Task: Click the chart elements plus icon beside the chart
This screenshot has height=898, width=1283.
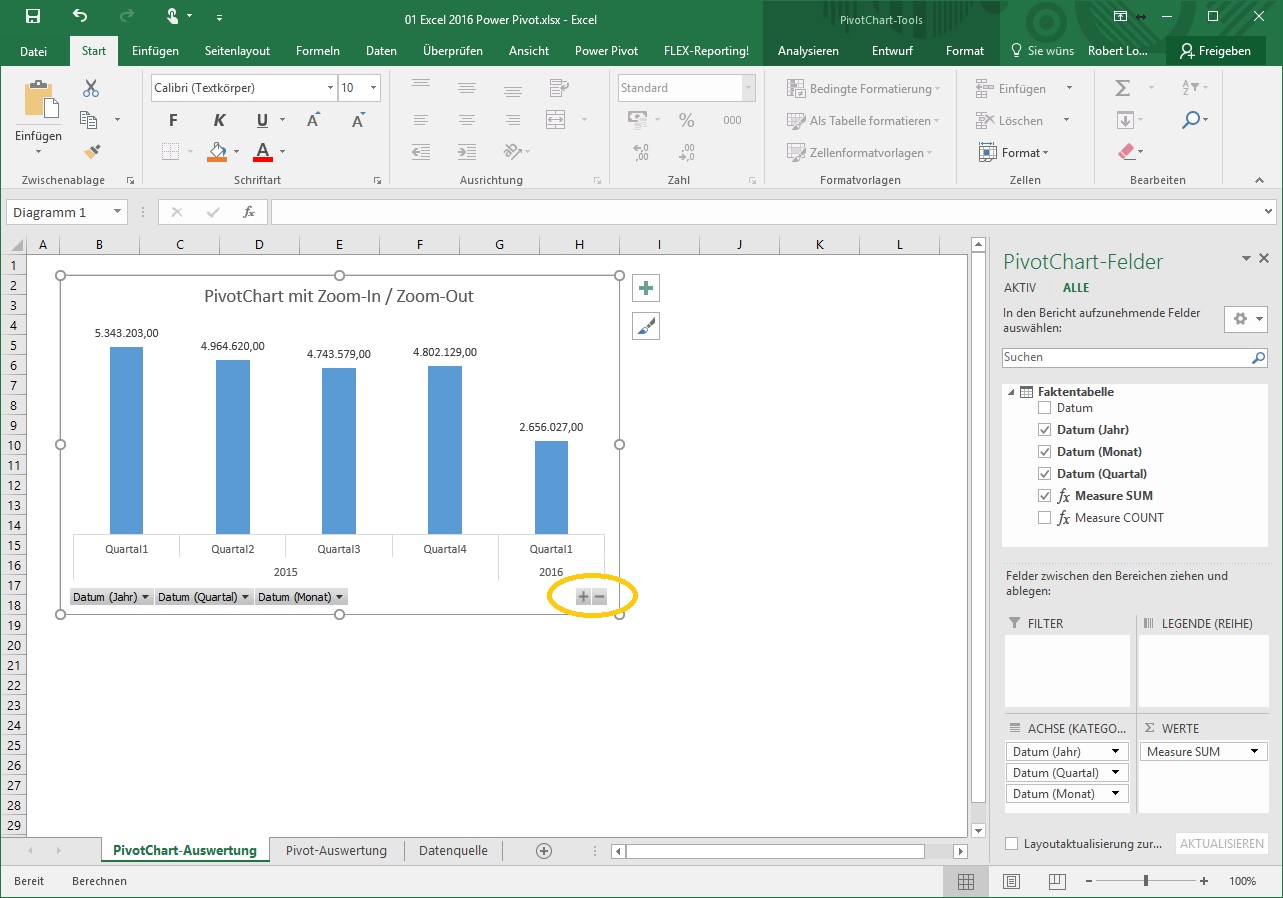Action: (645, 288)
